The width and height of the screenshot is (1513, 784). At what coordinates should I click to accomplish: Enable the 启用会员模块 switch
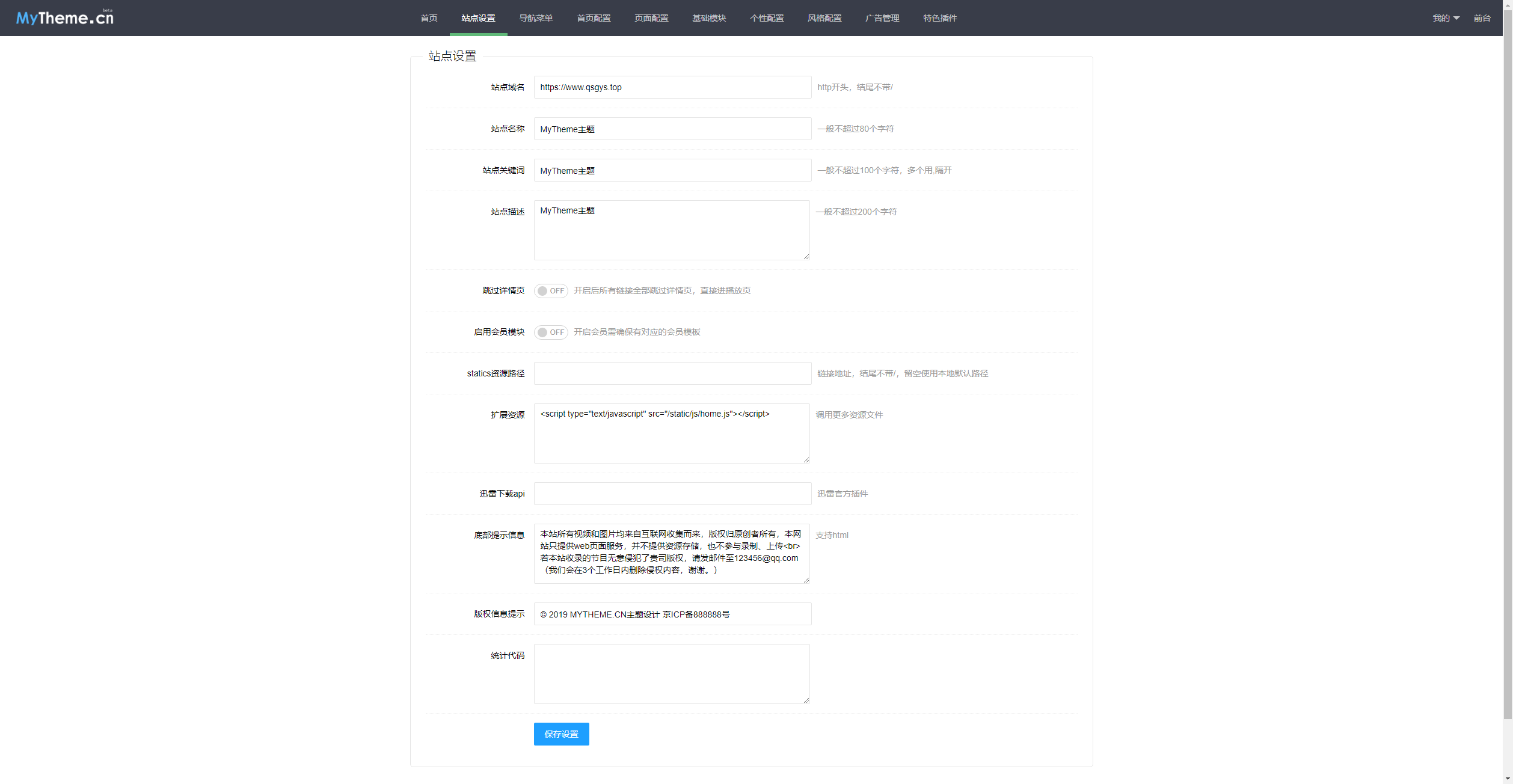pos(551,332)
